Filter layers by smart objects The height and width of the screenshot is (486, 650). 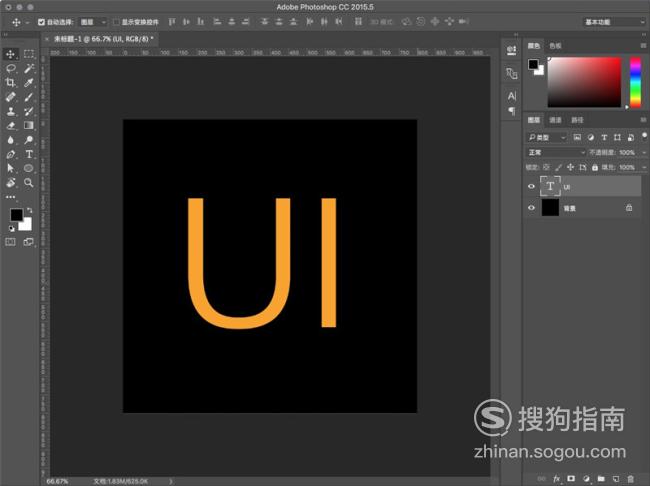pos(631,137)
